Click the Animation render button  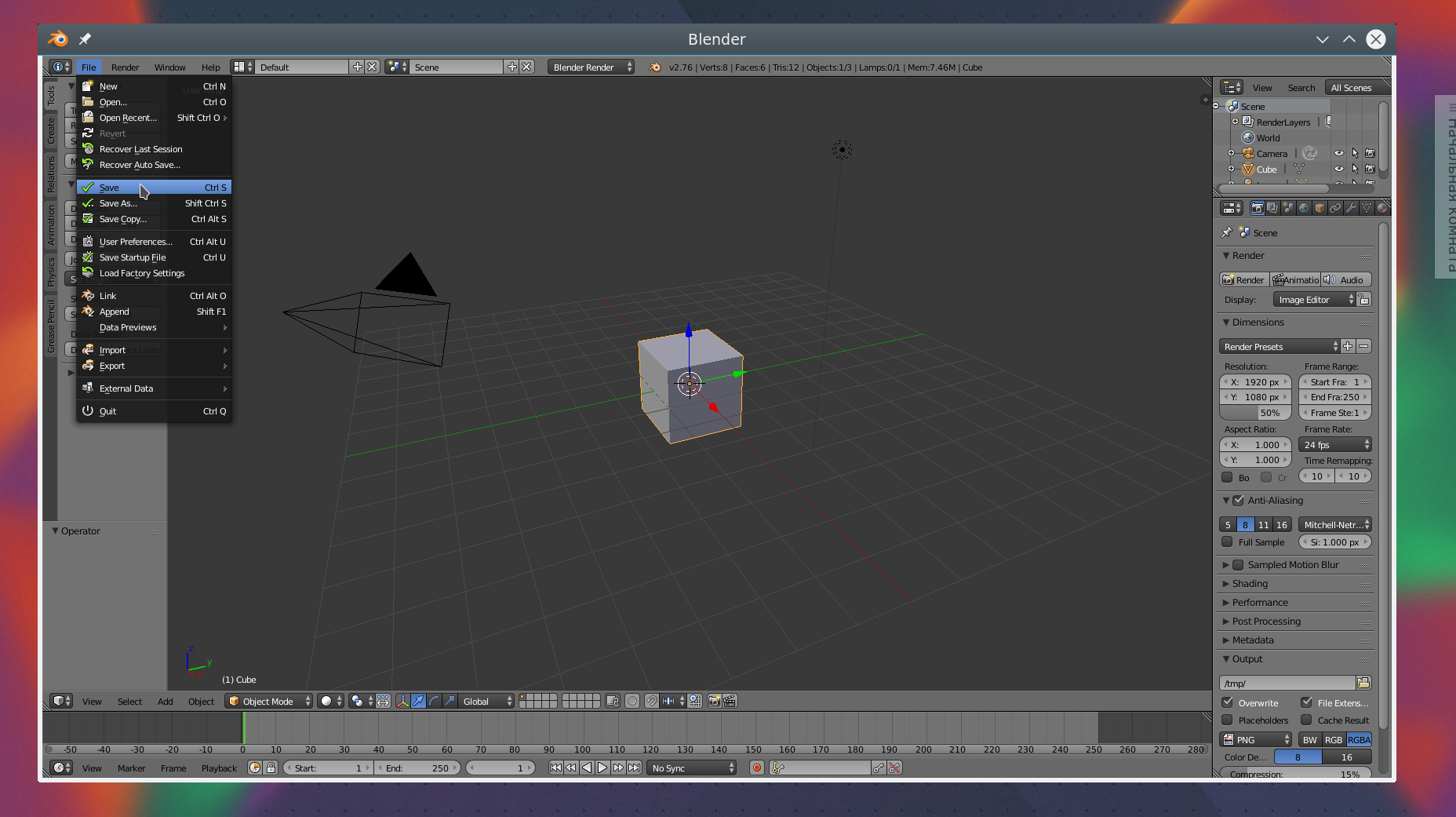(1295, 280)
